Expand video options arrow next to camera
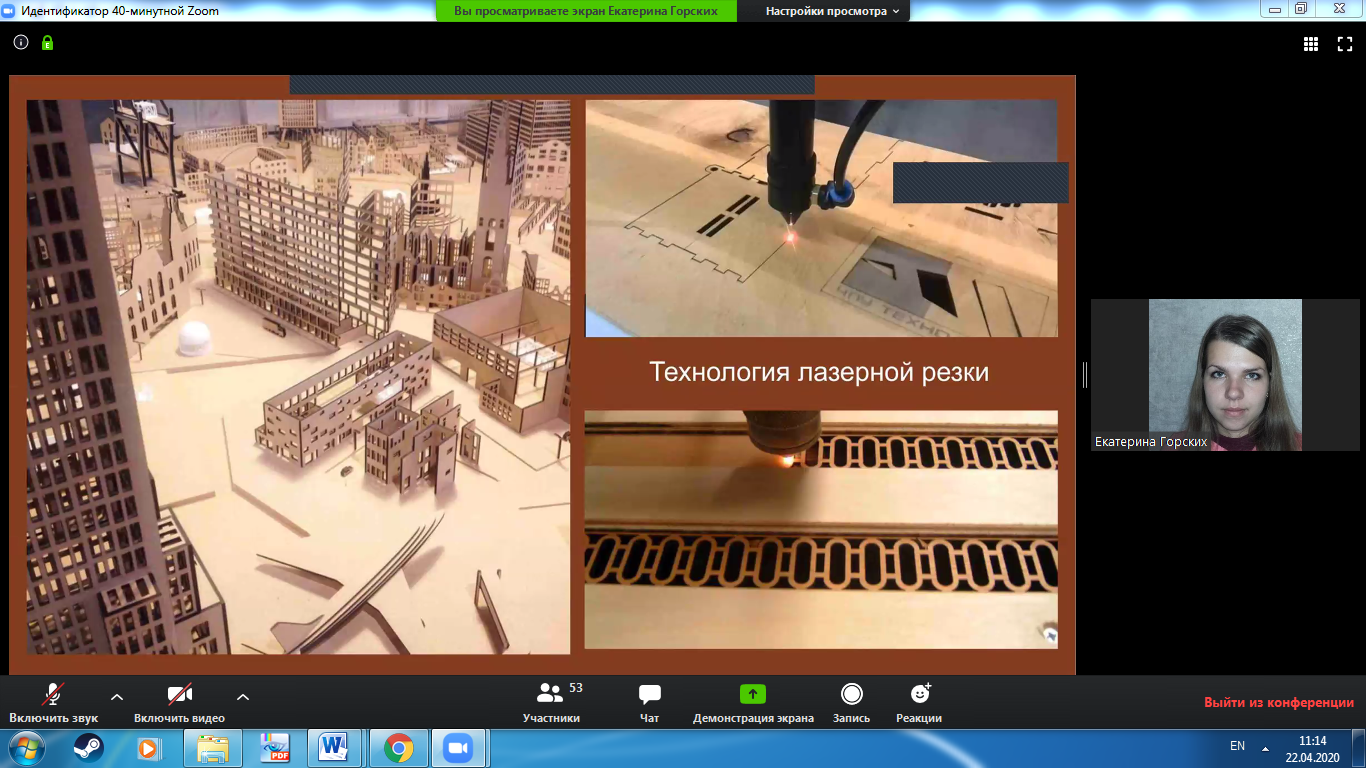This screenshot has width=1366, height=768. click(x=243, y=696)
